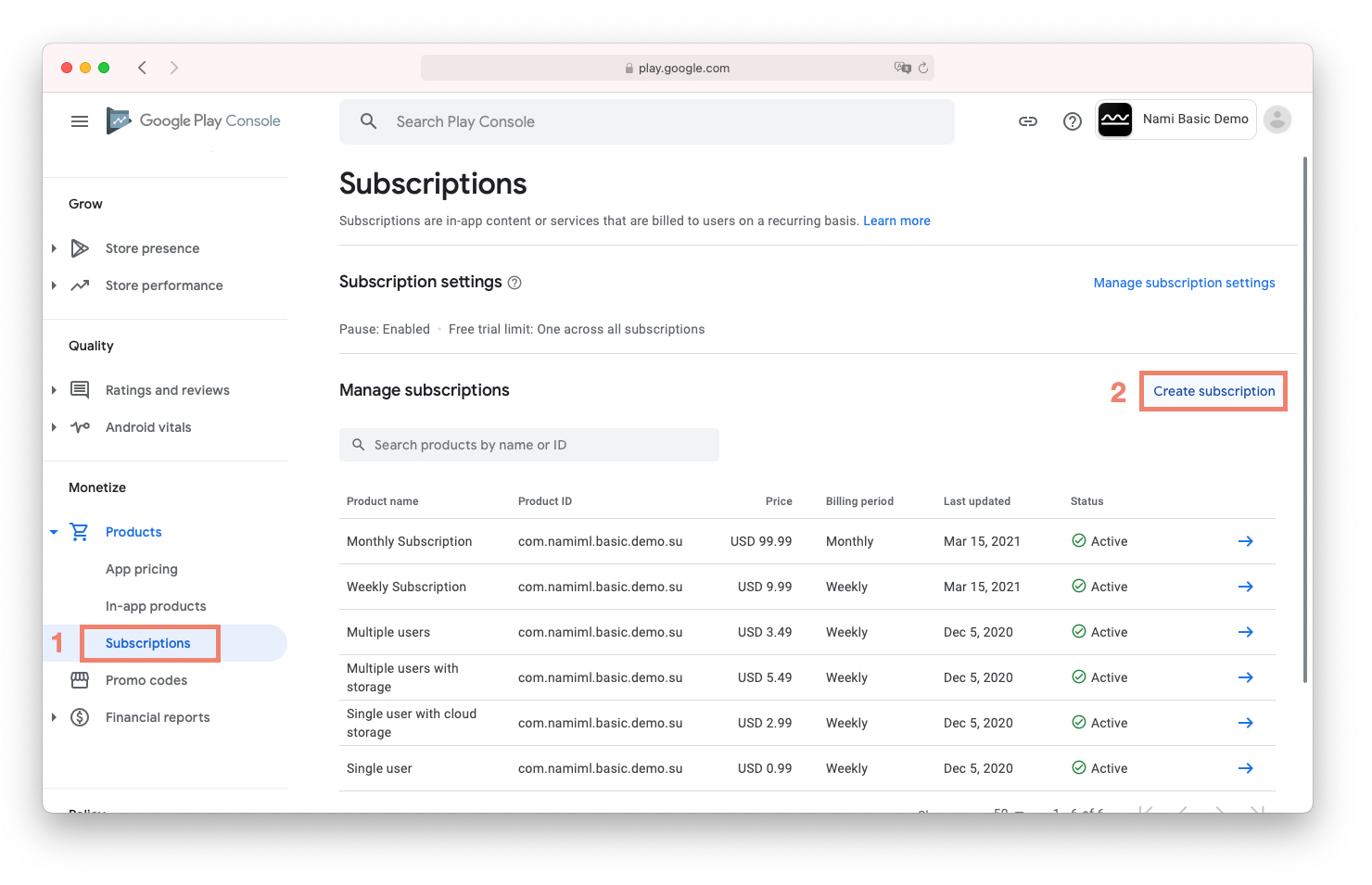Open Promo codes in sidebar
The image size is (1372, 885).
146,680
